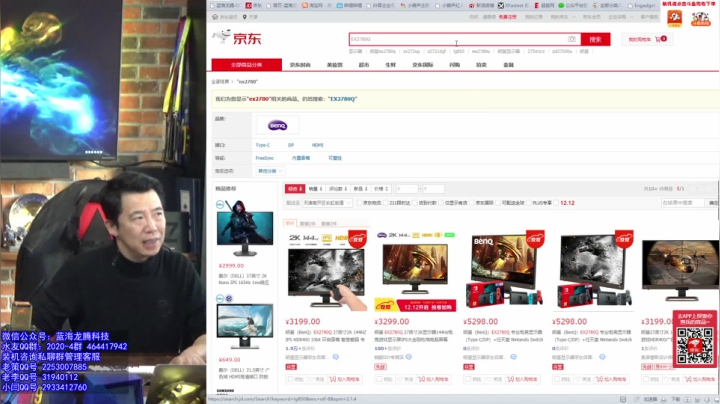720x404 pixels.
Task: Click the orange app icon at top right
Action: pyautogui.click(x=675, y=18)
